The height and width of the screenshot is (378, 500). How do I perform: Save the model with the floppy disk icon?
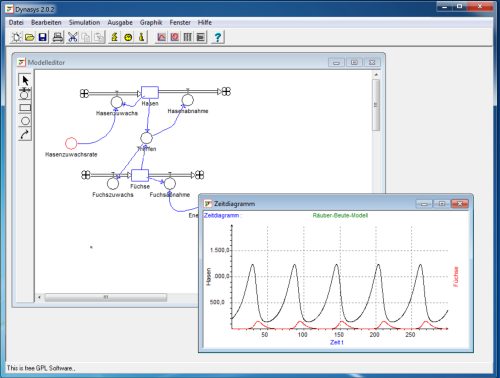(43, 37)
